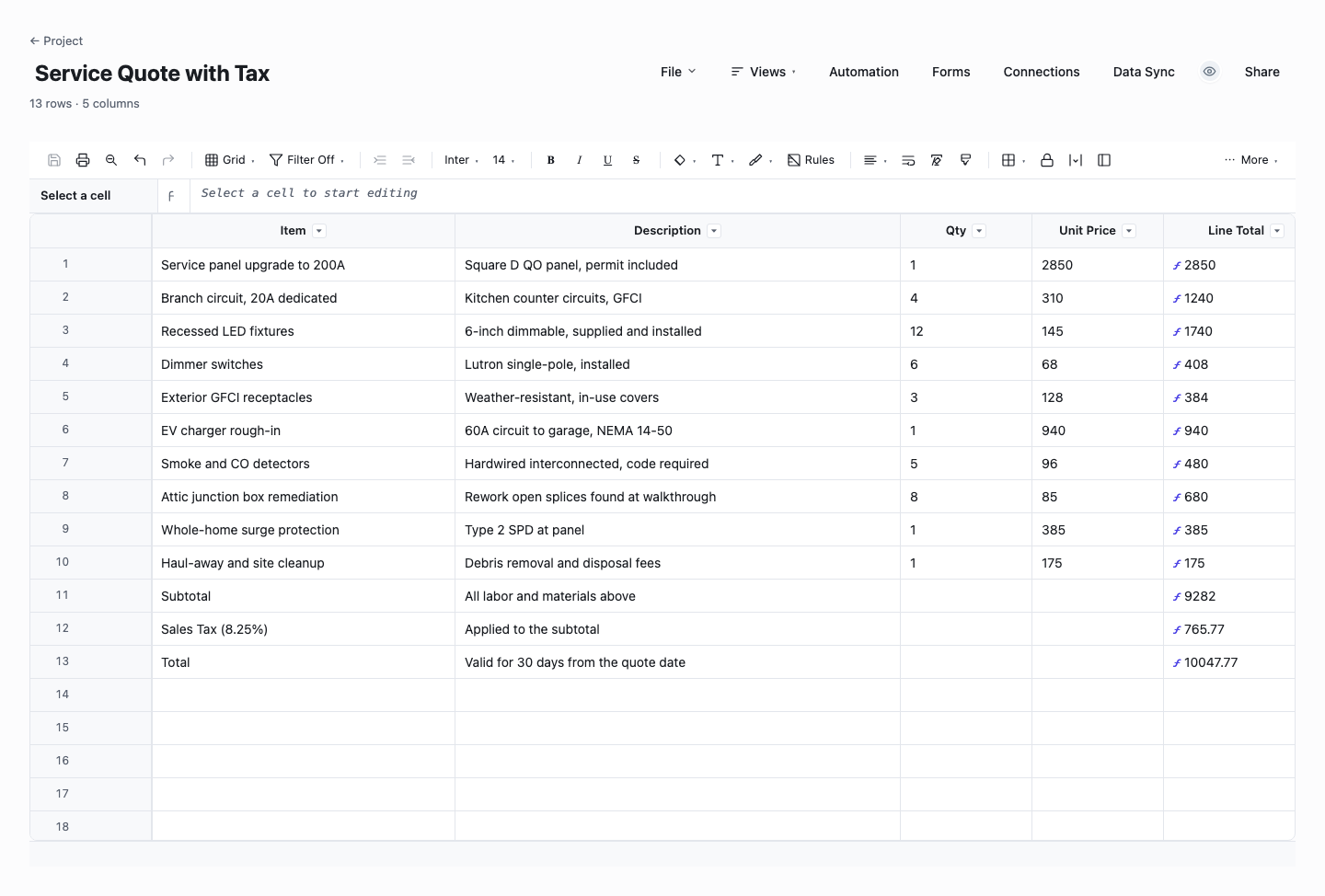Select Qty cell 12
This screenshot has height=896, width=1325.
click(x=966, y=331)
